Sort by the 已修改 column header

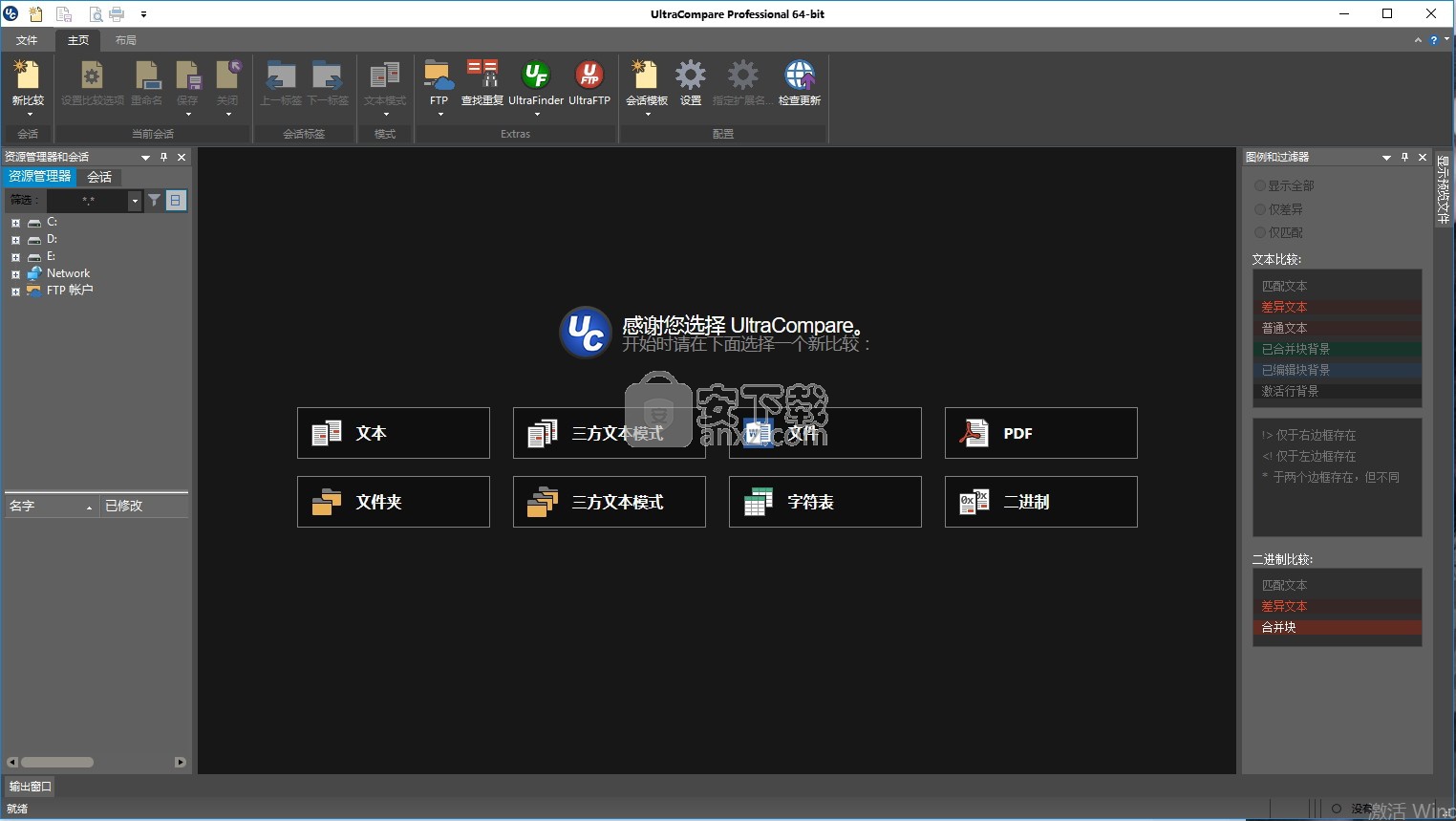143,506
